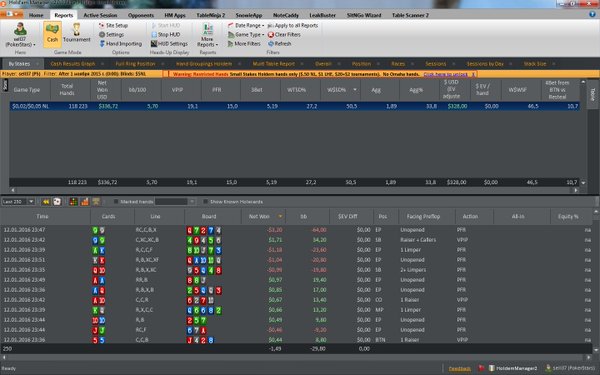The height and width of the screenshot is (375, 600).
Task: Click the orange bar chart icon
Action: [x=85, y=202]
